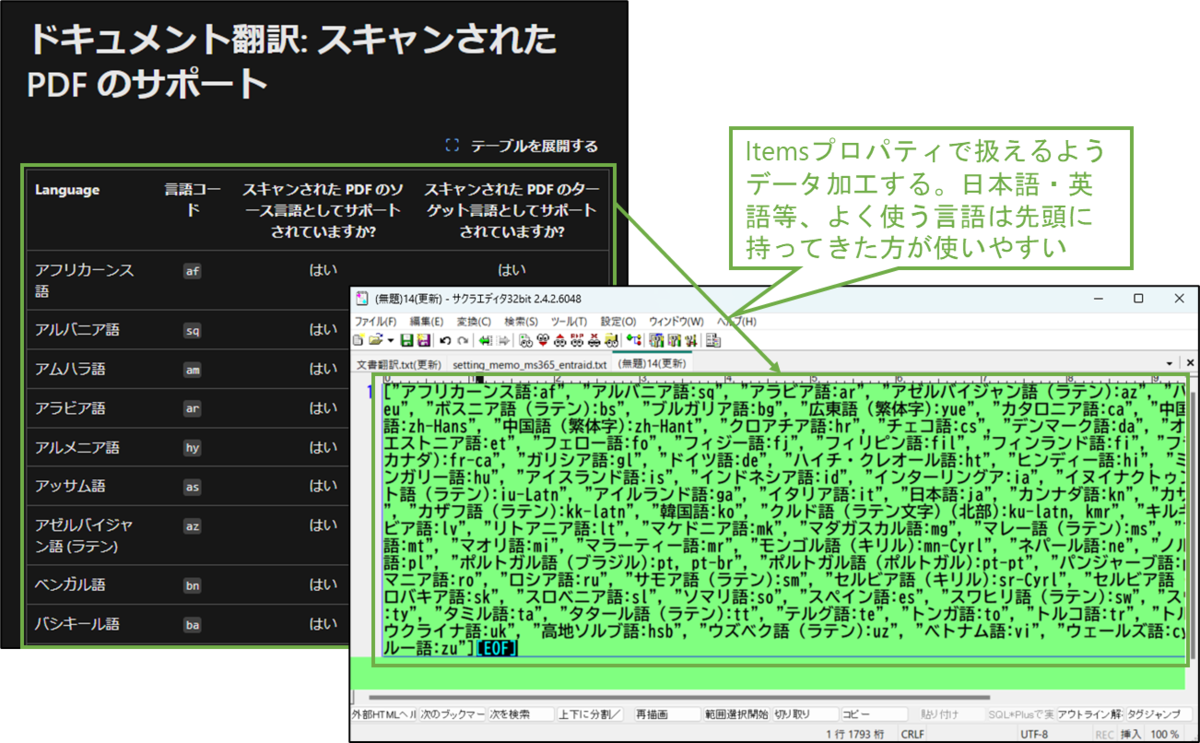Click the 再描画 function key button
The image size is (1200, 743).
[x=667, y=714]
